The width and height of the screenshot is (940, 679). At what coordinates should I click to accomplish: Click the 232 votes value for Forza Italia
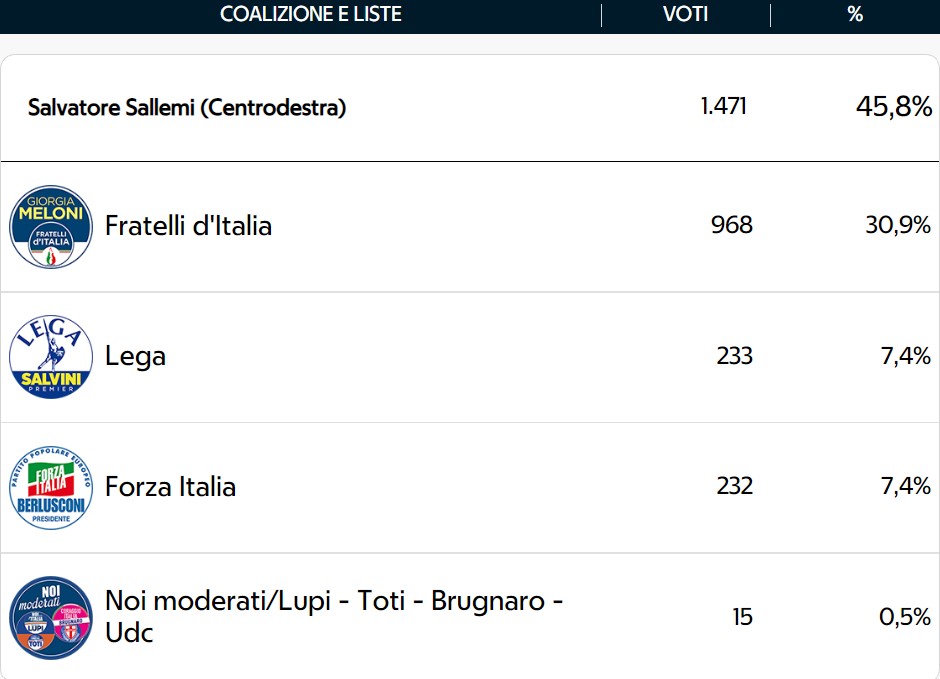pos(734,486)
